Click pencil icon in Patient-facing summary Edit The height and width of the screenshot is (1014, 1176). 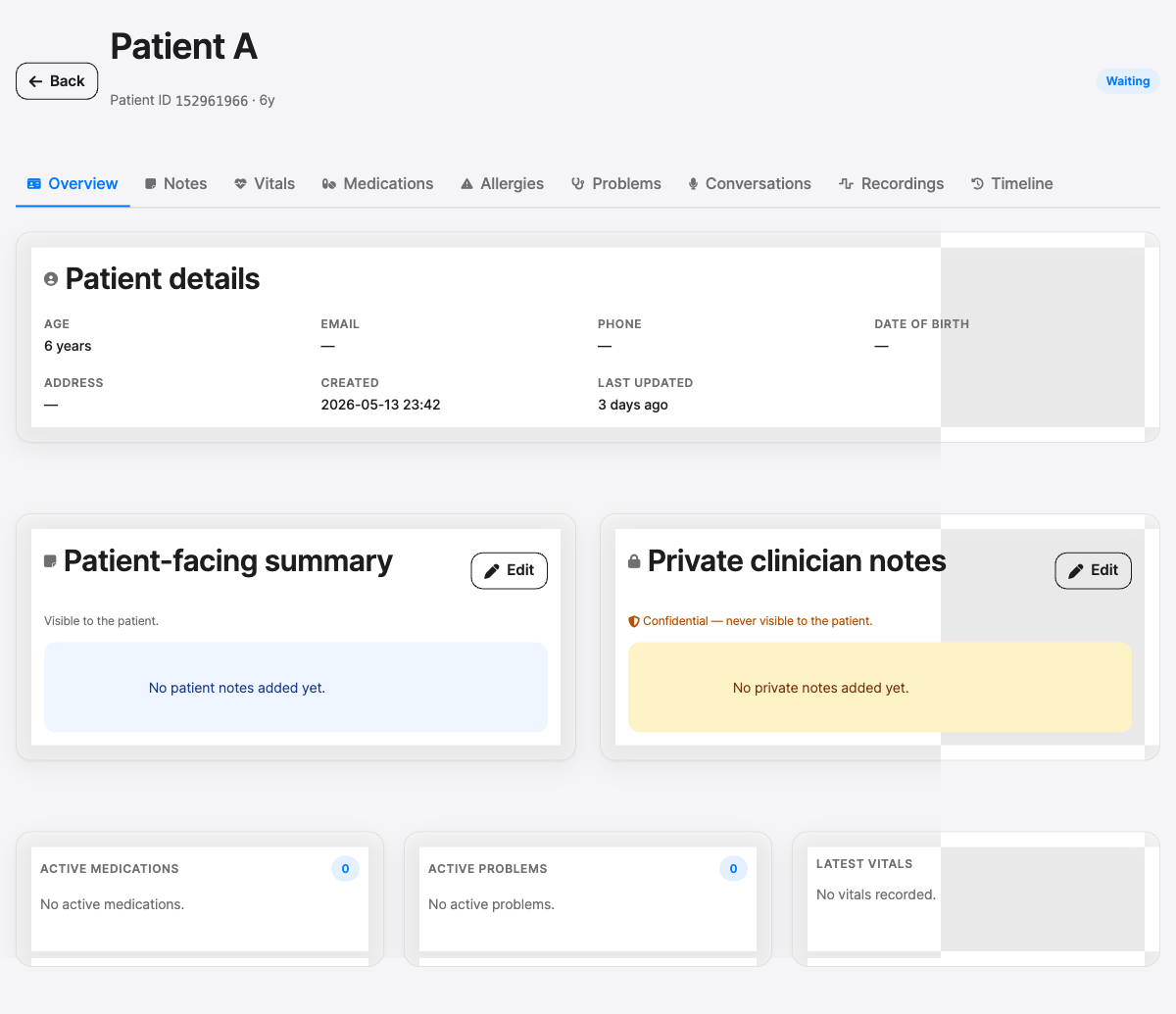tap(492, 570)
